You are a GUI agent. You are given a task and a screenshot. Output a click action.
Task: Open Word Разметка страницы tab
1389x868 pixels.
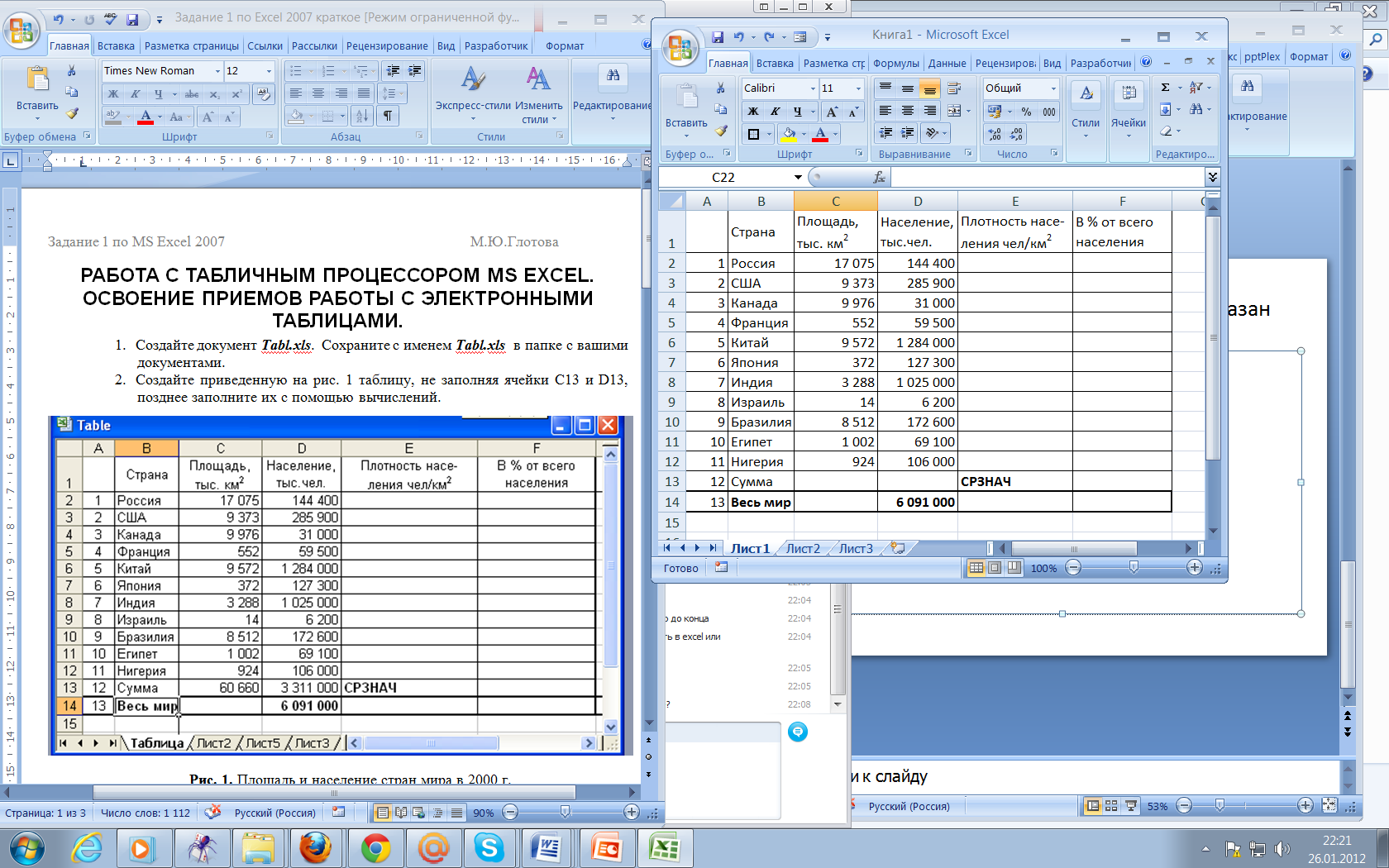192,46
